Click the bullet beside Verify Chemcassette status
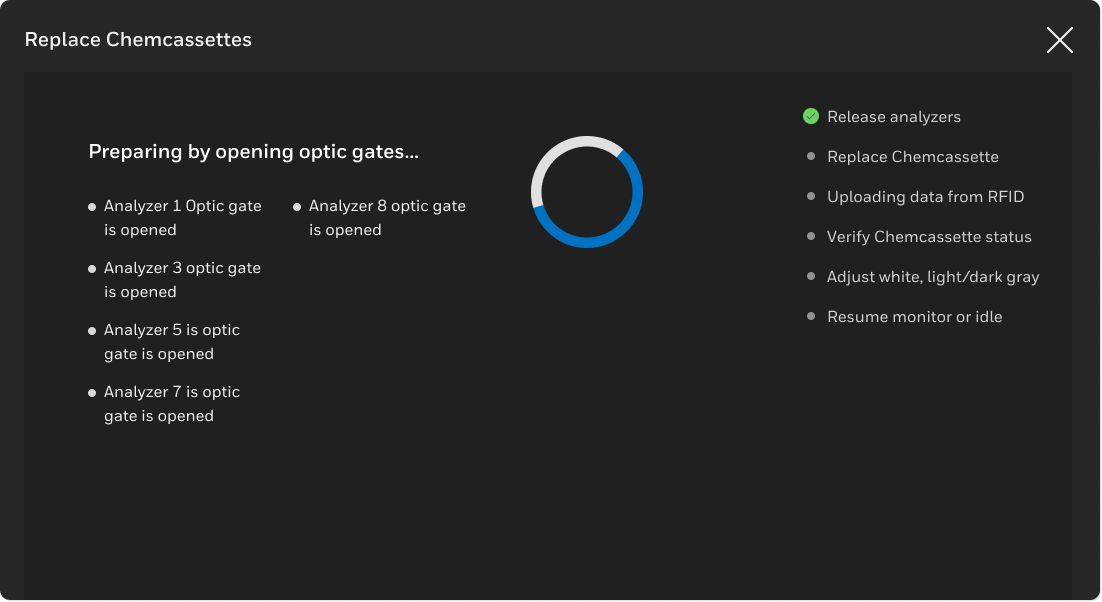This screenshot has width=1102, height=602. [x=811, y=236]
